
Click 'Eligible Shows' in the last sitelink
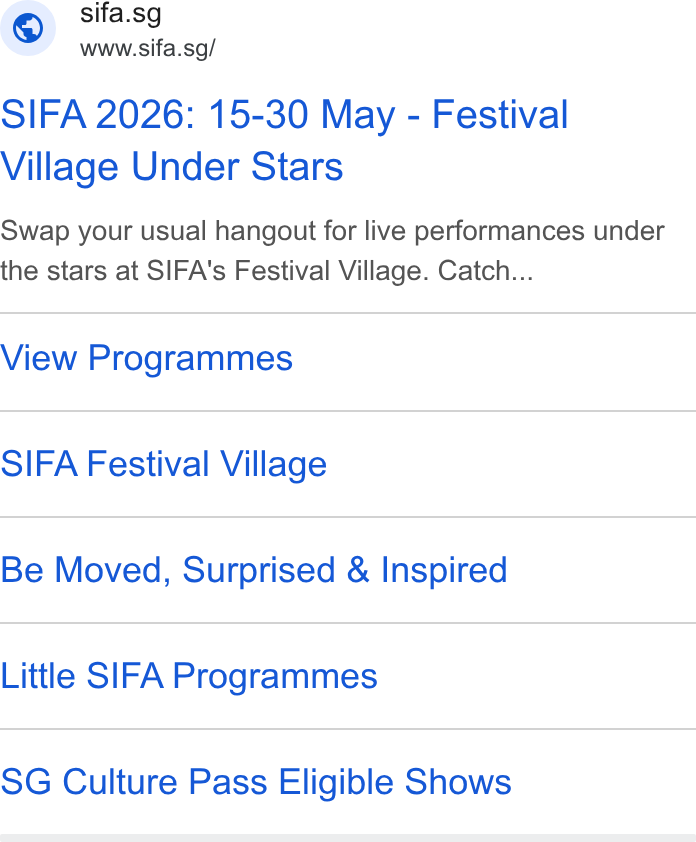[395, 781]
